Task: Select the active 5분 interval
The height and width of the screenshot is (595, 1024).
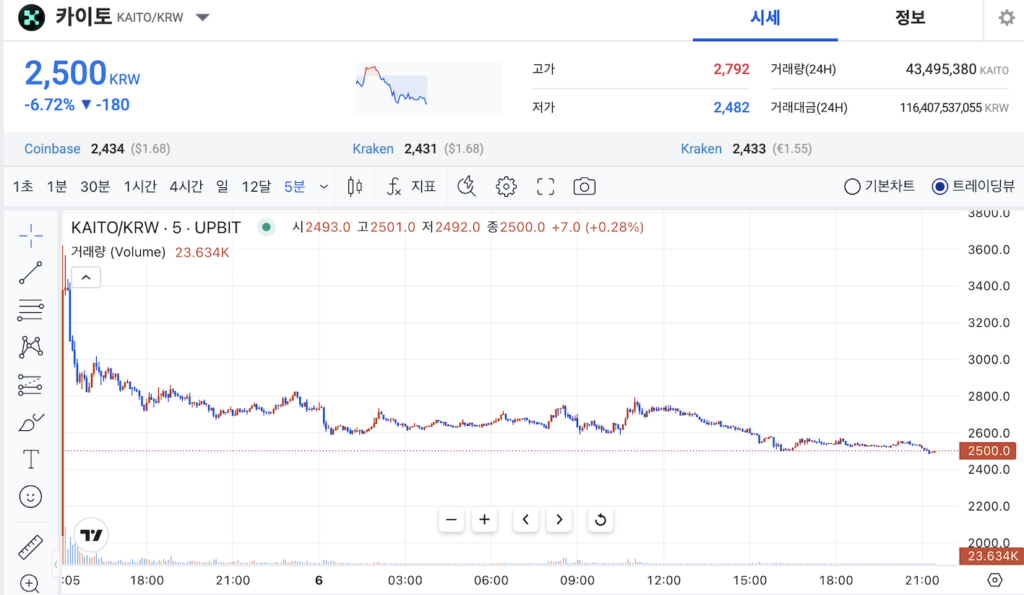Action: [295, 187]
